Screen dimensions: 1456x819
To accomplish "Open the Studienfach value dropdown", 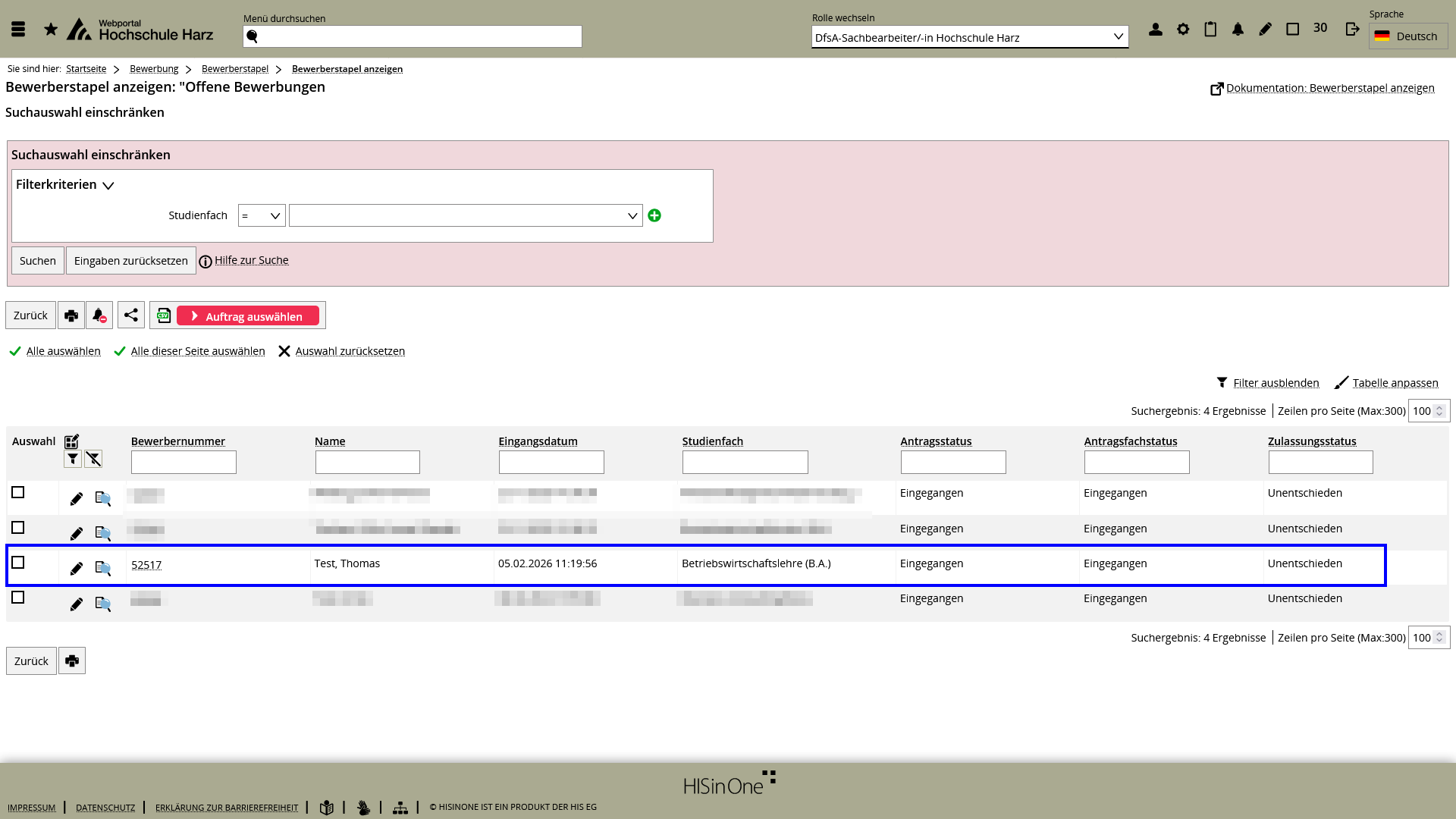I will [x=466, y=216].
